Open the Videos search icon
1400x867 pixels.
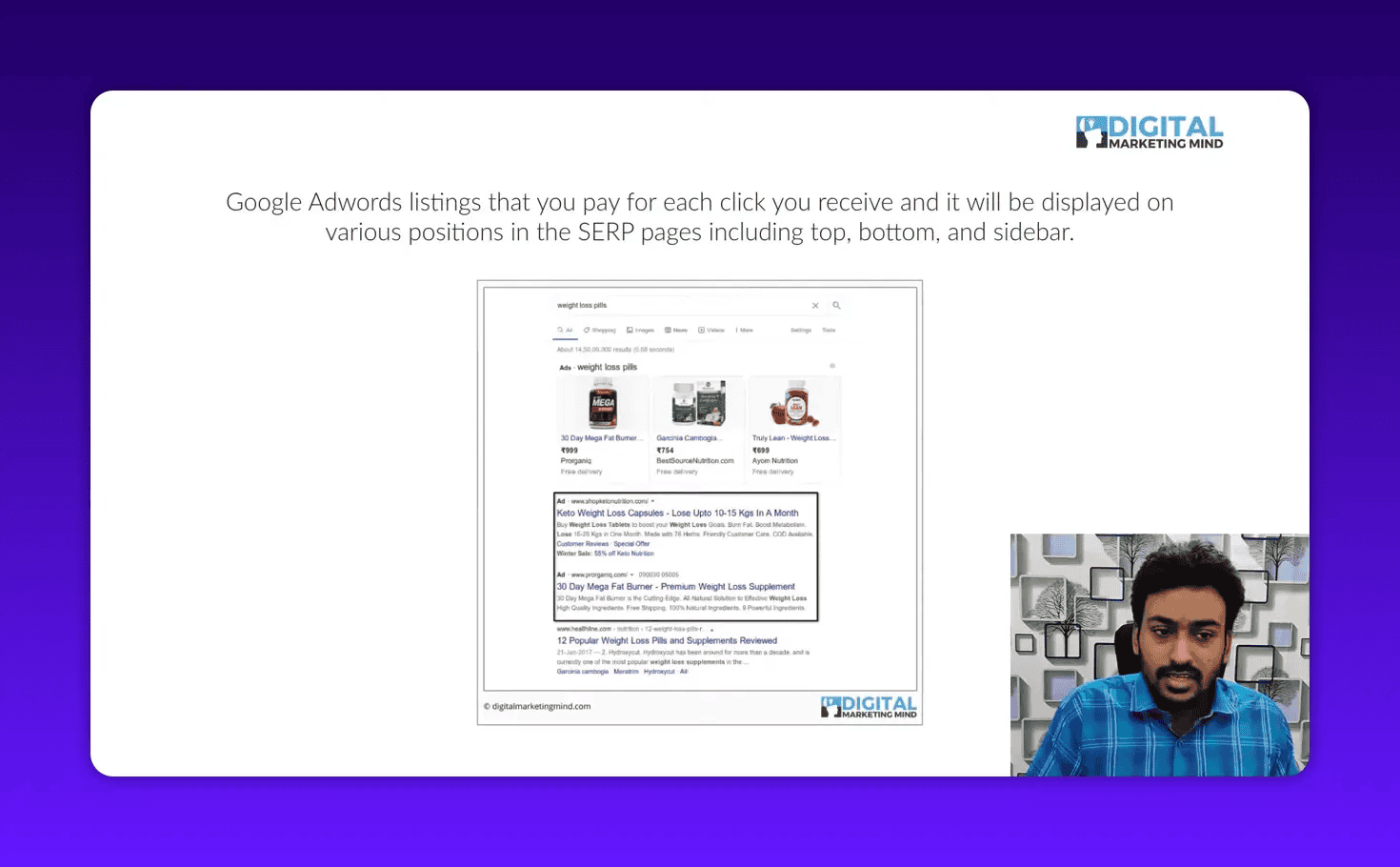click(x=701, y=330)
